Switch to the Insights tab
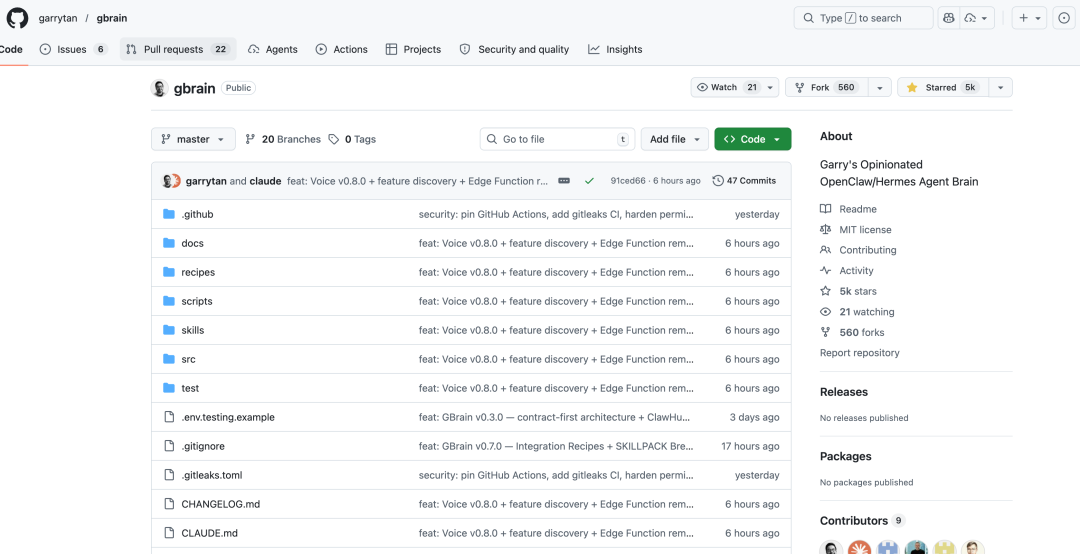1080x554 pixels. (x=615, y=49)
